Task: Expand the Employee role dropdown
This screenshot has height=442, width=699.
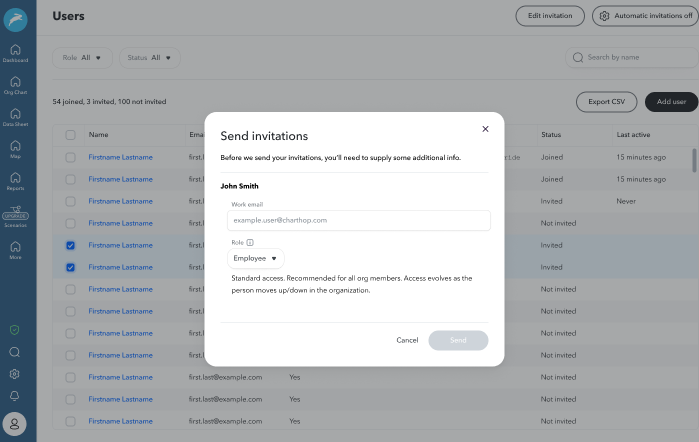Action: pyautogui.click(x=256, y=258)
